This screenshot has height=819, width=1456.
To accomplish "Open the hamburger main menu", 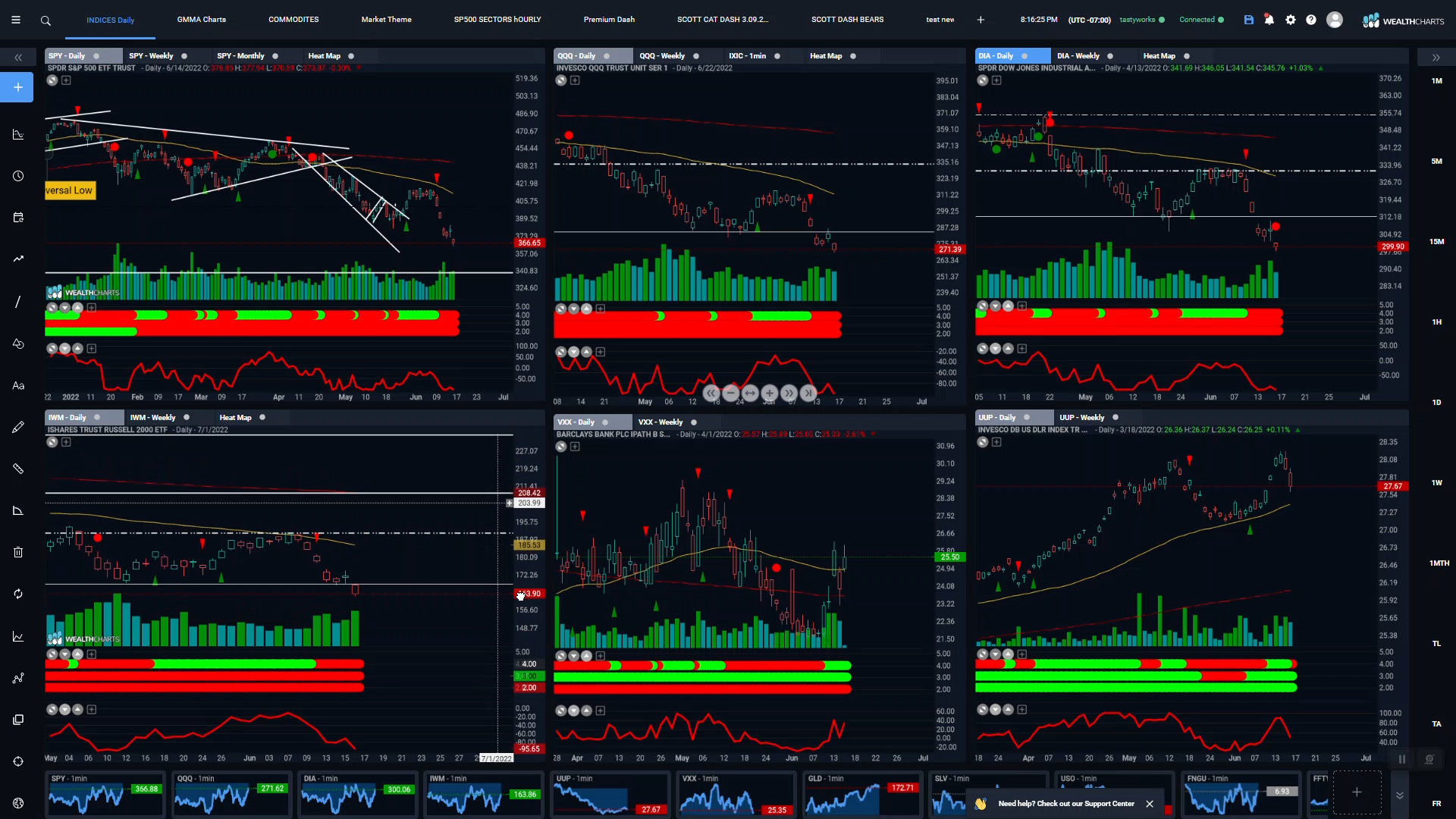I will pyautogui.click(x=16, y=20).
